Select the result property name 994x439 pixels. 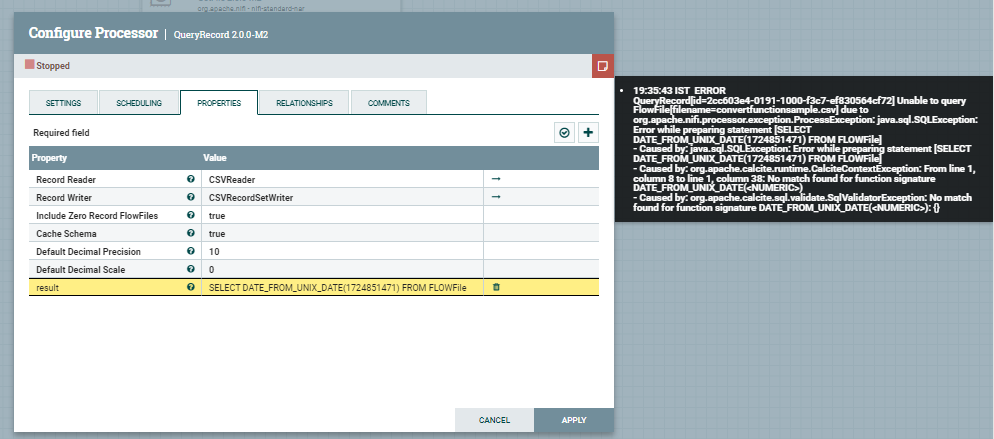click(48, 288)
